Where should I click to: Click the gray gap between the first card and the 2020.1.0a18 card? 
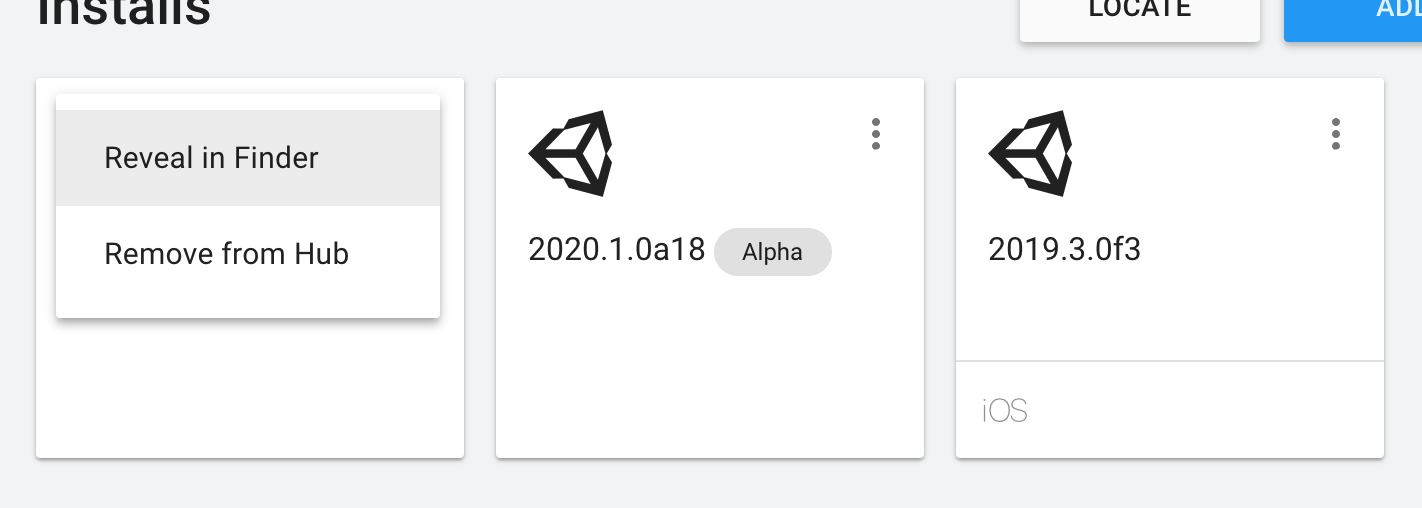480,268
